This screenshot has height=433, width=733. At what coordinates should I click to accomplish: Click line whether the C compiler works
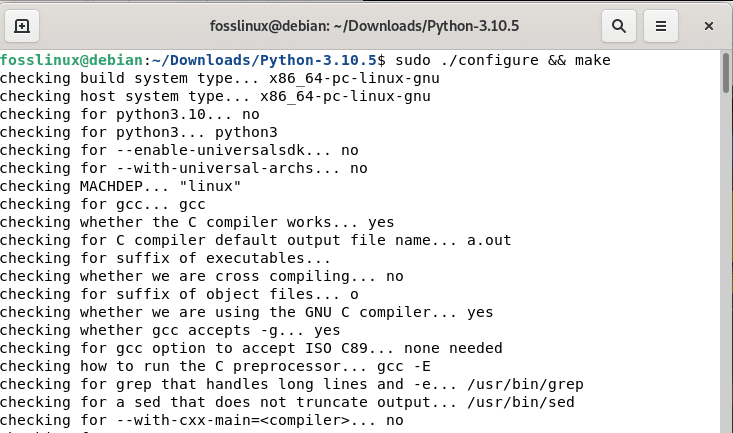coord(197,222)
